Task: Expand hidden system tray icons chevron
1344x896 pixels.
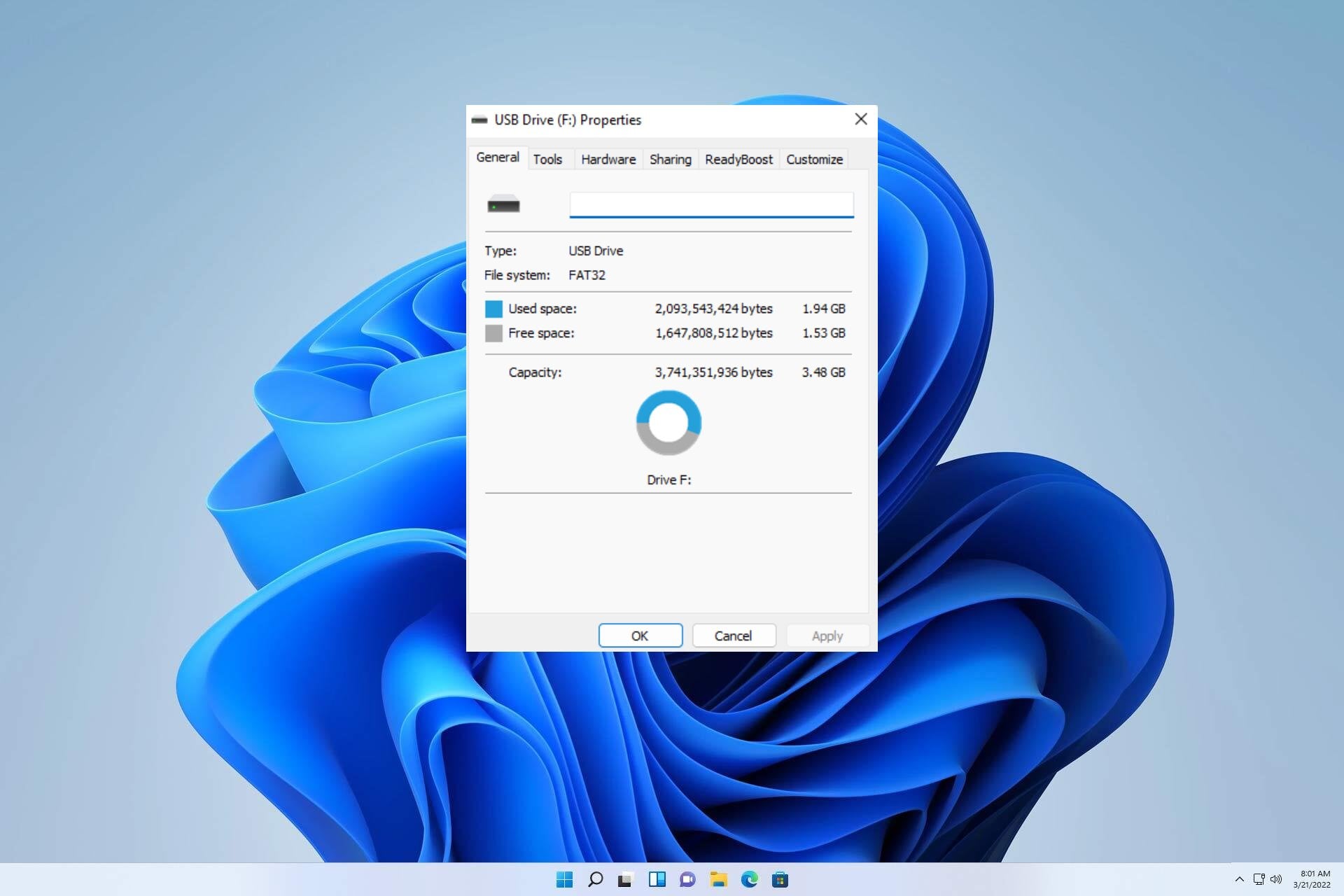Action: pos(1239,879)
